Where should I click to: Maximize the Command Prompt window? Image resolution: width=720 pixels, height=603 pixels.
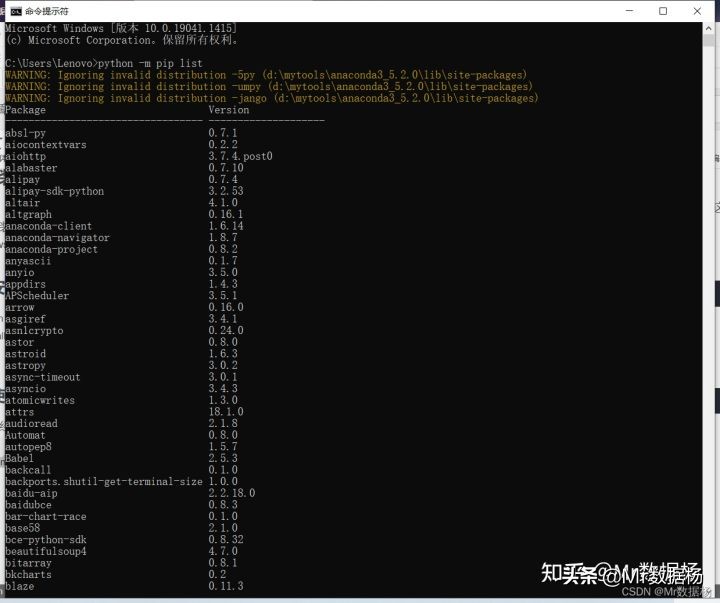point(663,11)
